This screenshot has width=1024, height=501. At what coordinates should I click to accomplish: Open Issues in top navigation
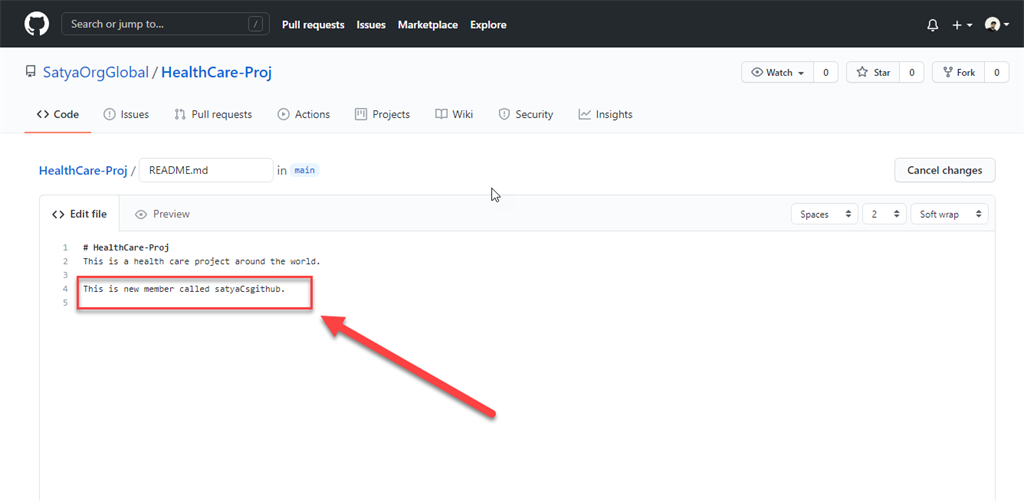(x=371, y=25)
